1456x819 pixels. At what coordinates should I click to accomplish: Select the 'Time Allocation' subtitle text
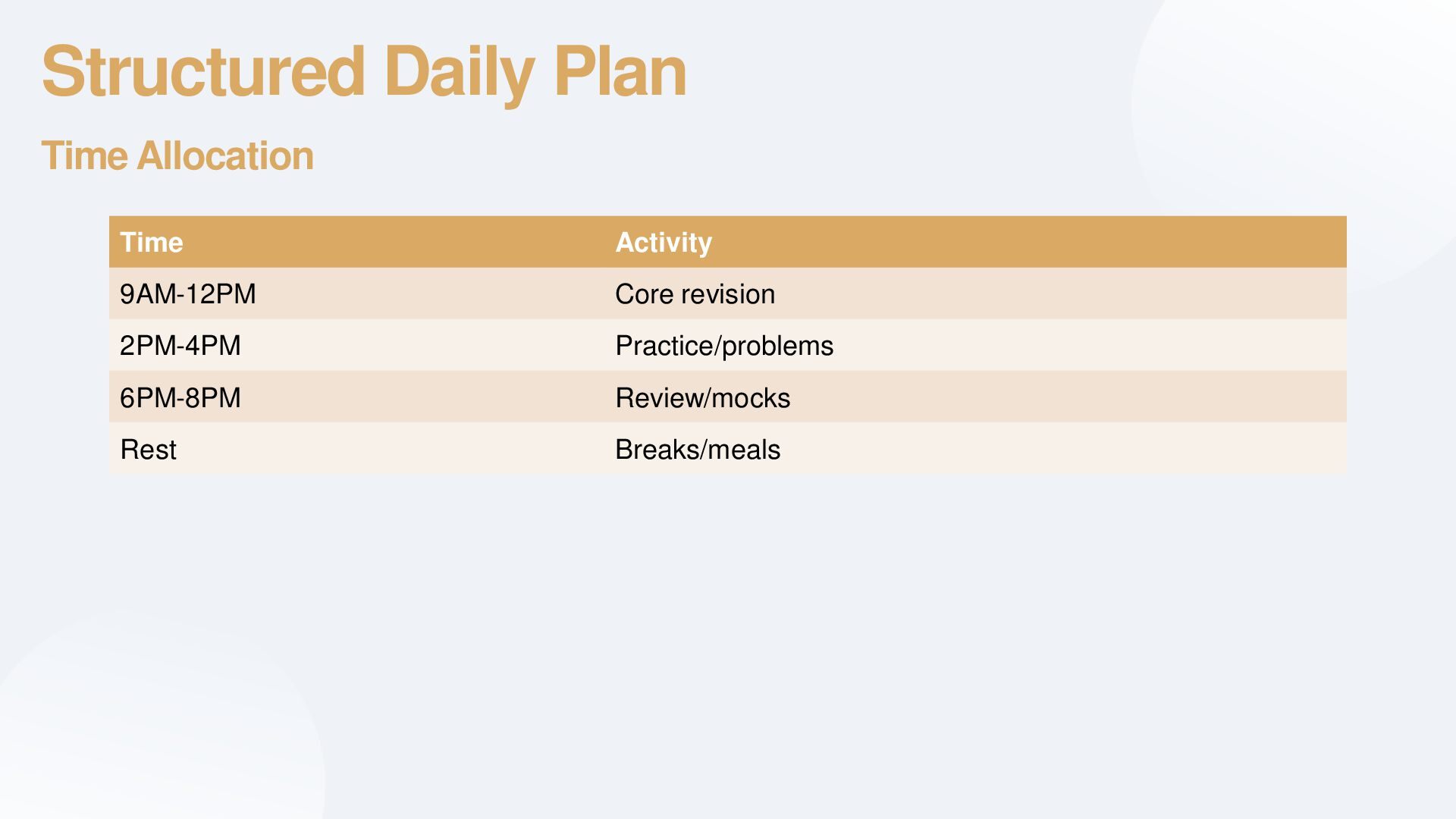coord(177,156)
